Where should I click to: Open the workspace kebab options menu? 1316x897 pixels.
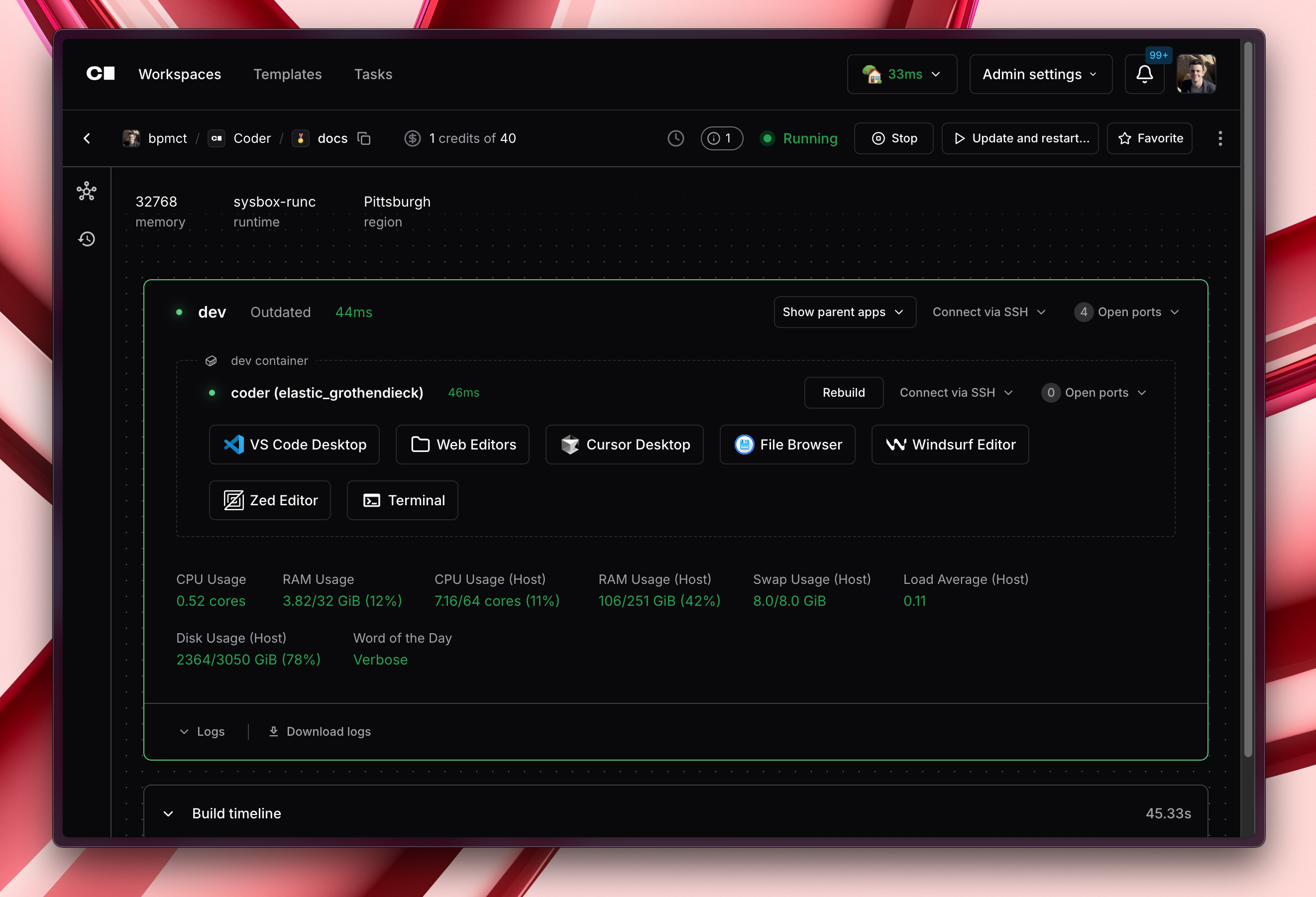(x=1220, y=138)
